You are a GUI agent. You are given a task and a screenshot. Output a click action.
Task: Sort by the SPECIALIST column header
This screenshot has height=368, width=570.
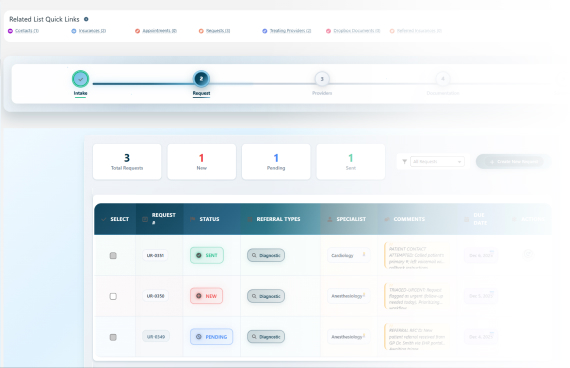349,219
